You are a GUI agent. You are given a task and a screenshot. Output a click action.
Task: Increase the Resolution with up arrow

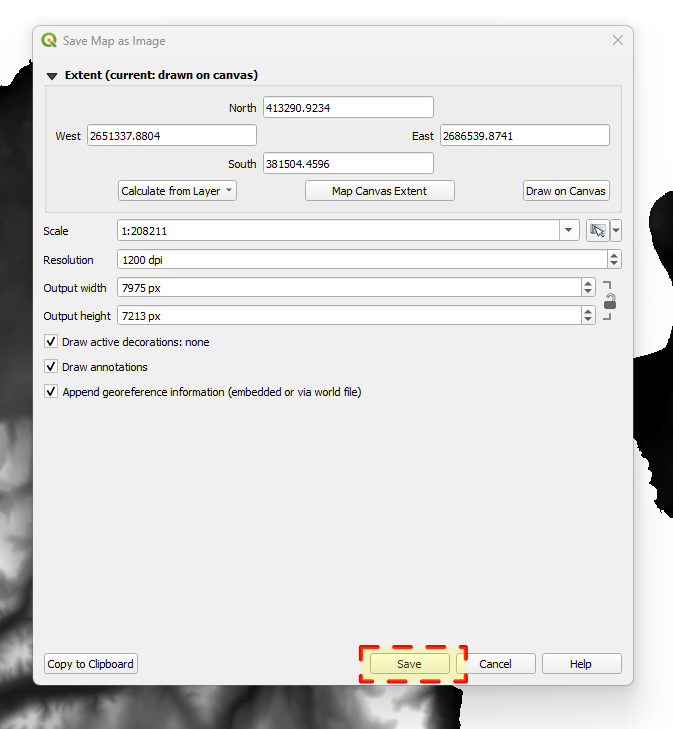click(x=614, y=255)
